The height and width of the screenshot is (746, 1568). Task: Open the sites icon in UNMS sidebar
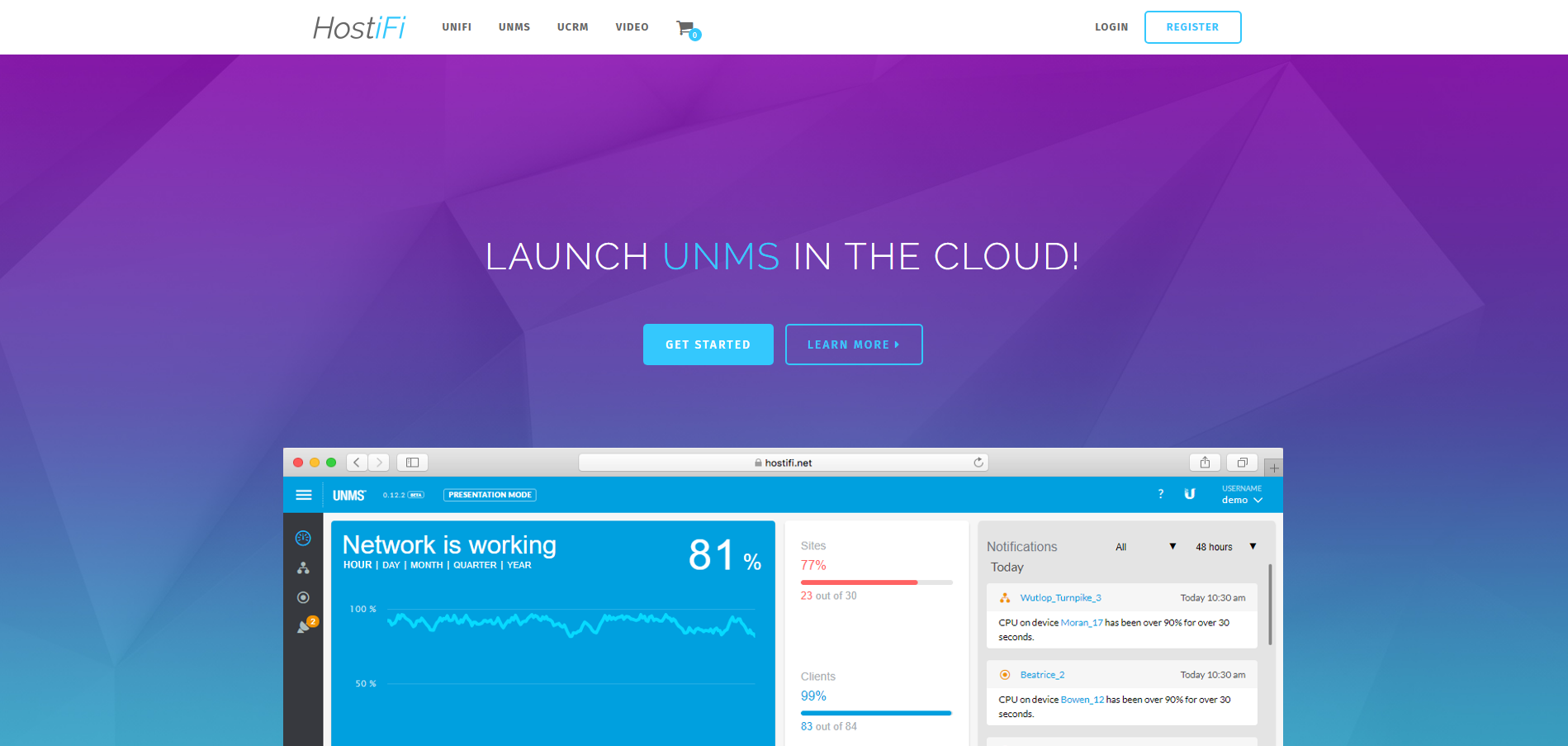pyautogui.click(x=303, y=568)
